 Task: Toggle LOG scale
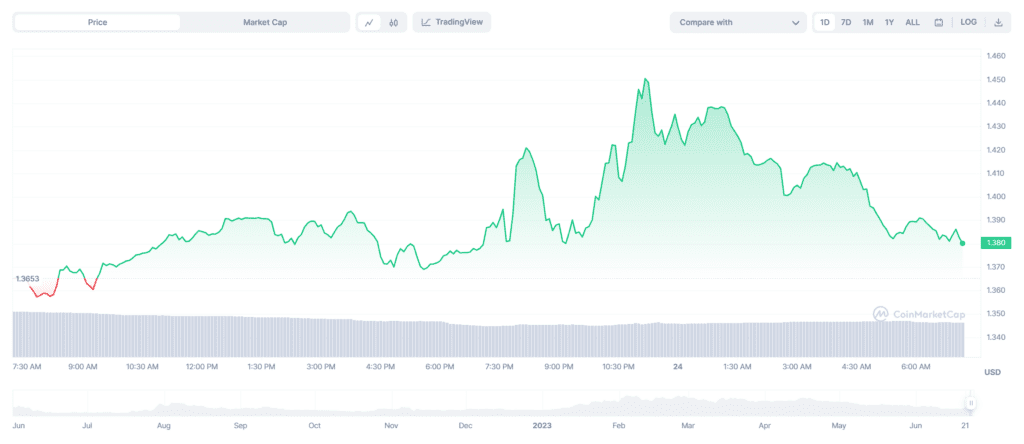[x=968, y=22]
